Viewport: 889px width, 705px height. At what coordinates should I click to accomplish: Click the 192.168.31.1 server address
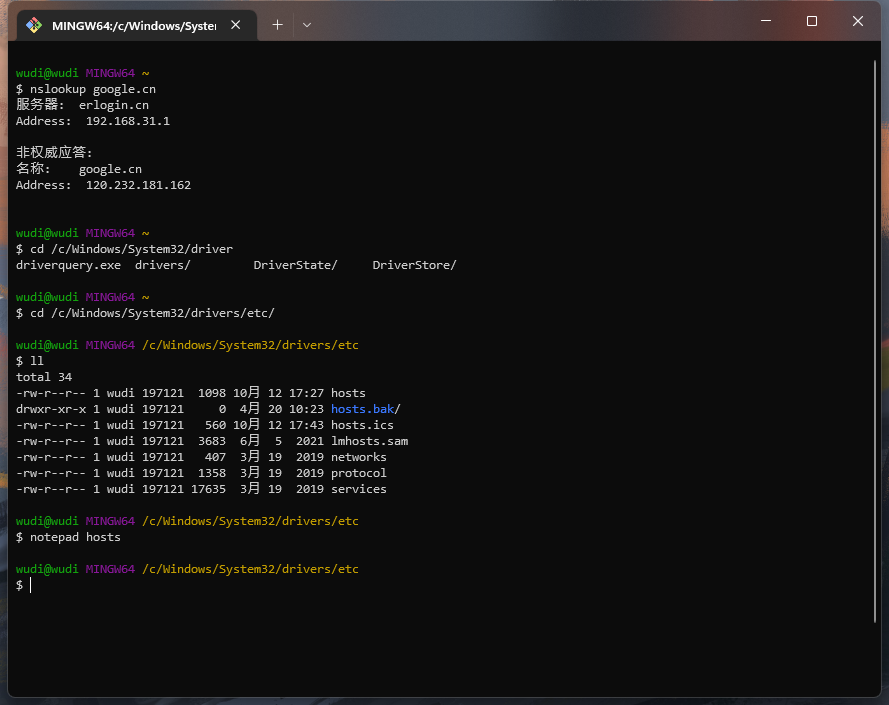[x=128, y=121]
